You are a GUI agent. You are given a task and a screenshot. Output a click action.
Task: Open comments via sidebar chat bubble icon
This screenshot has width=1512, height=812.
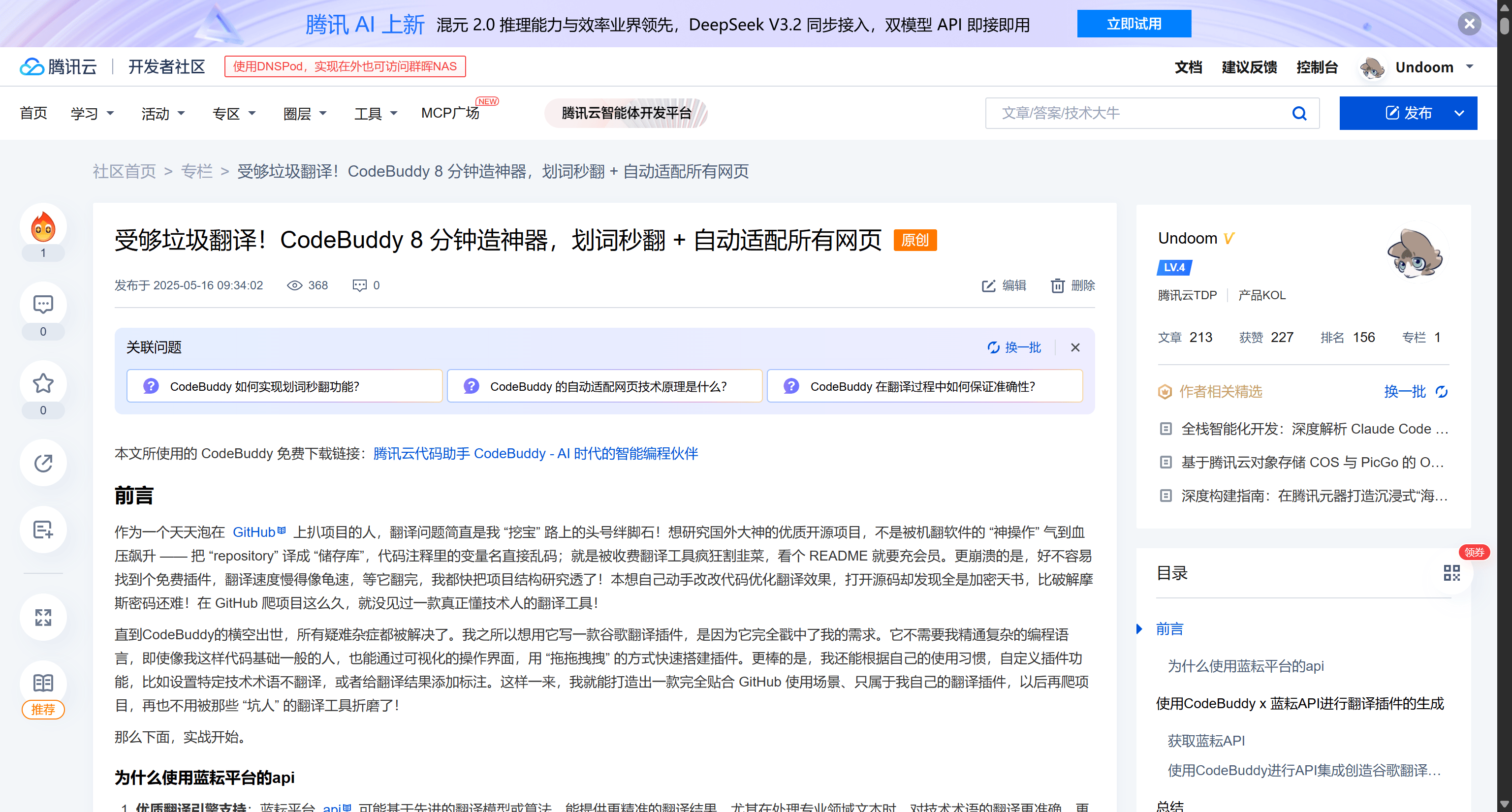43,305
